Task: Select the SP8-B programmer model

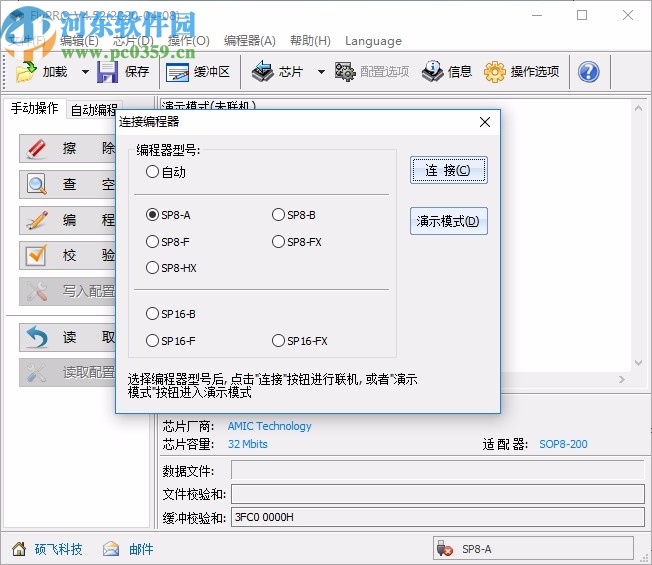Action: click(x=278, y=215)
